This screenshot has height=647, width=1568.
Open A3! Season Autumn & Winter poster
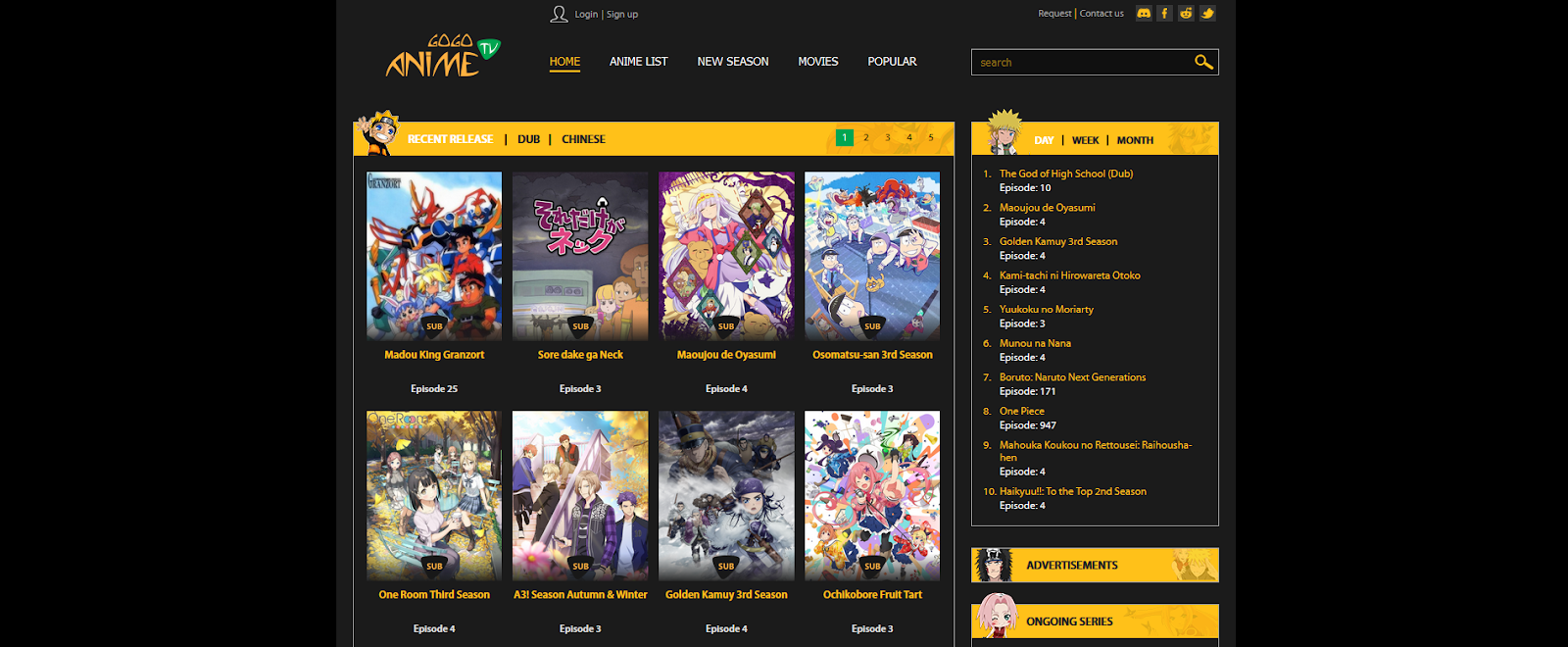point(580,495)
